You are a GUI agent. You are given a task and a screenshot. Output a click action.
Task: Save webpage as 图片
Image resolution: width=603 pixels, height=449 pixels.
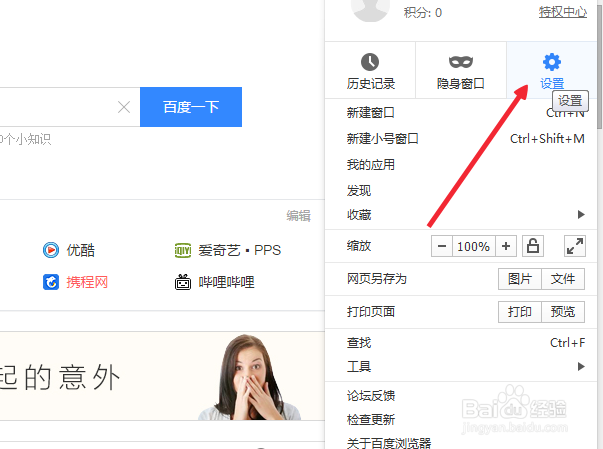pyautogui.click(x=520, y=279)
